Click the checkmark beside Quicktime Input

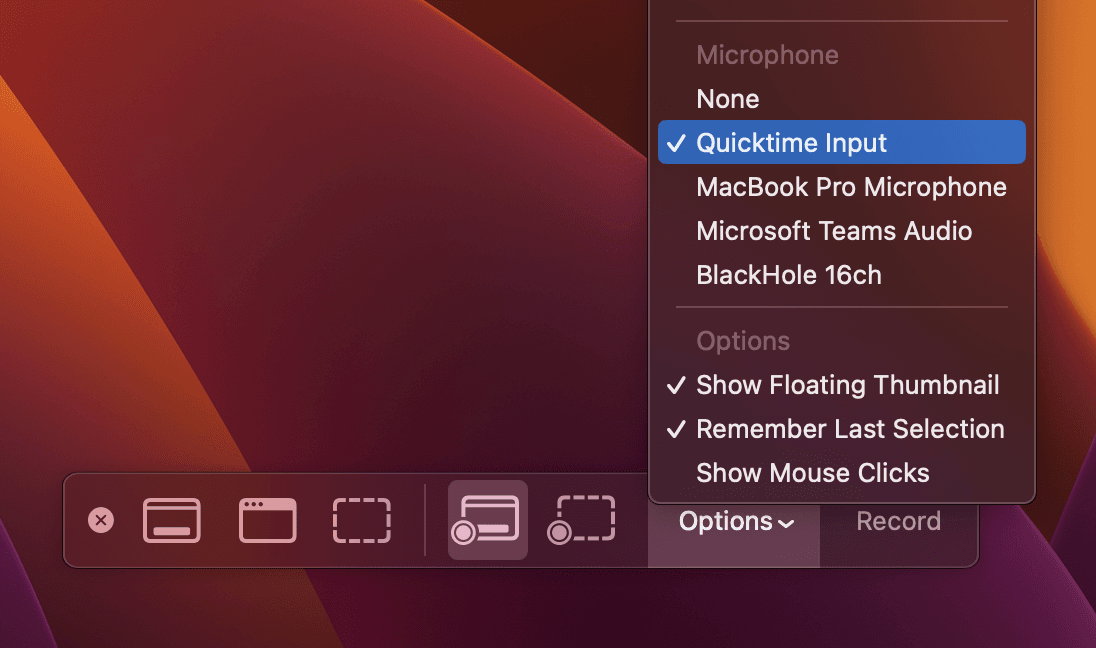(677, 142)
